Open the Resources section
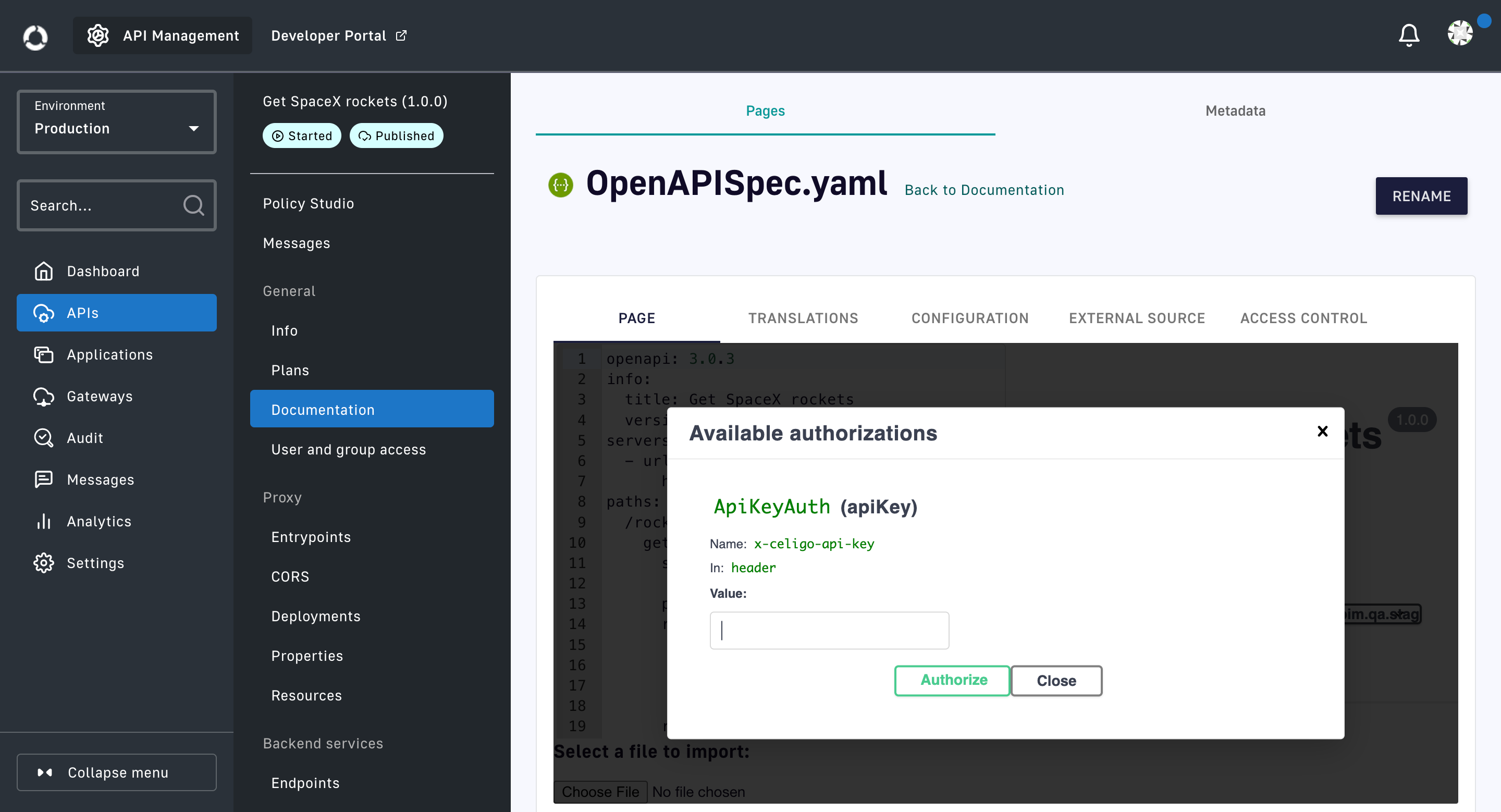The image size is (1501, 812). 372,695
